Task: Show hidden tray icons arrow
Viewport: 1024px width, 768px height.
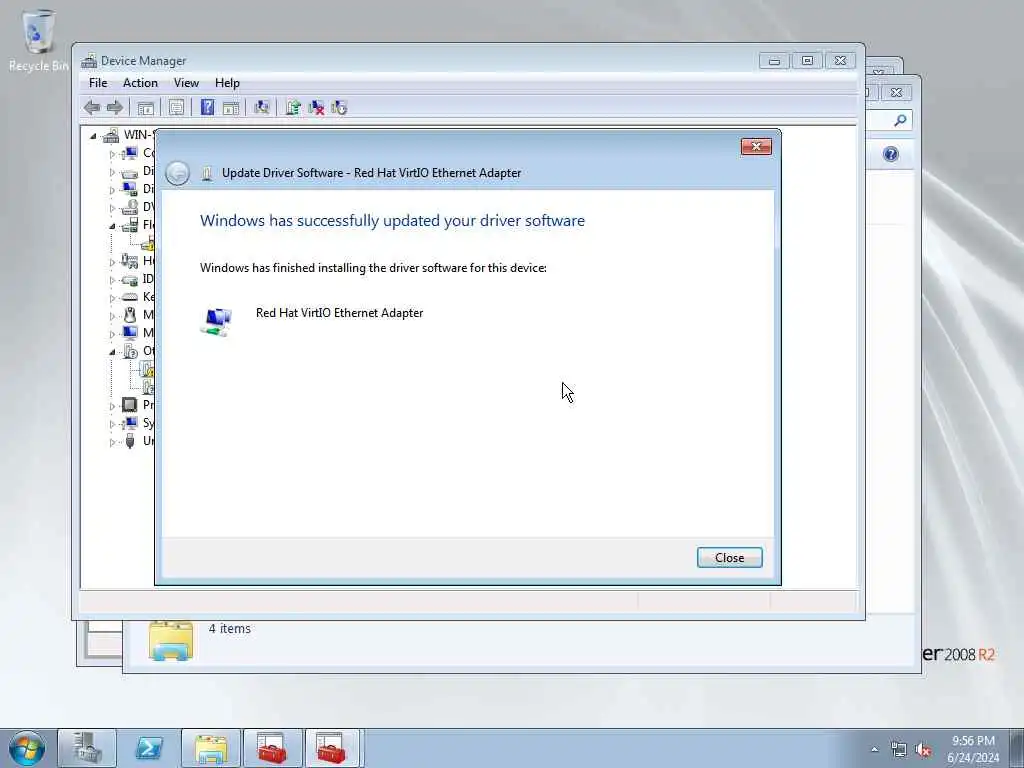Action: [874, 750]
